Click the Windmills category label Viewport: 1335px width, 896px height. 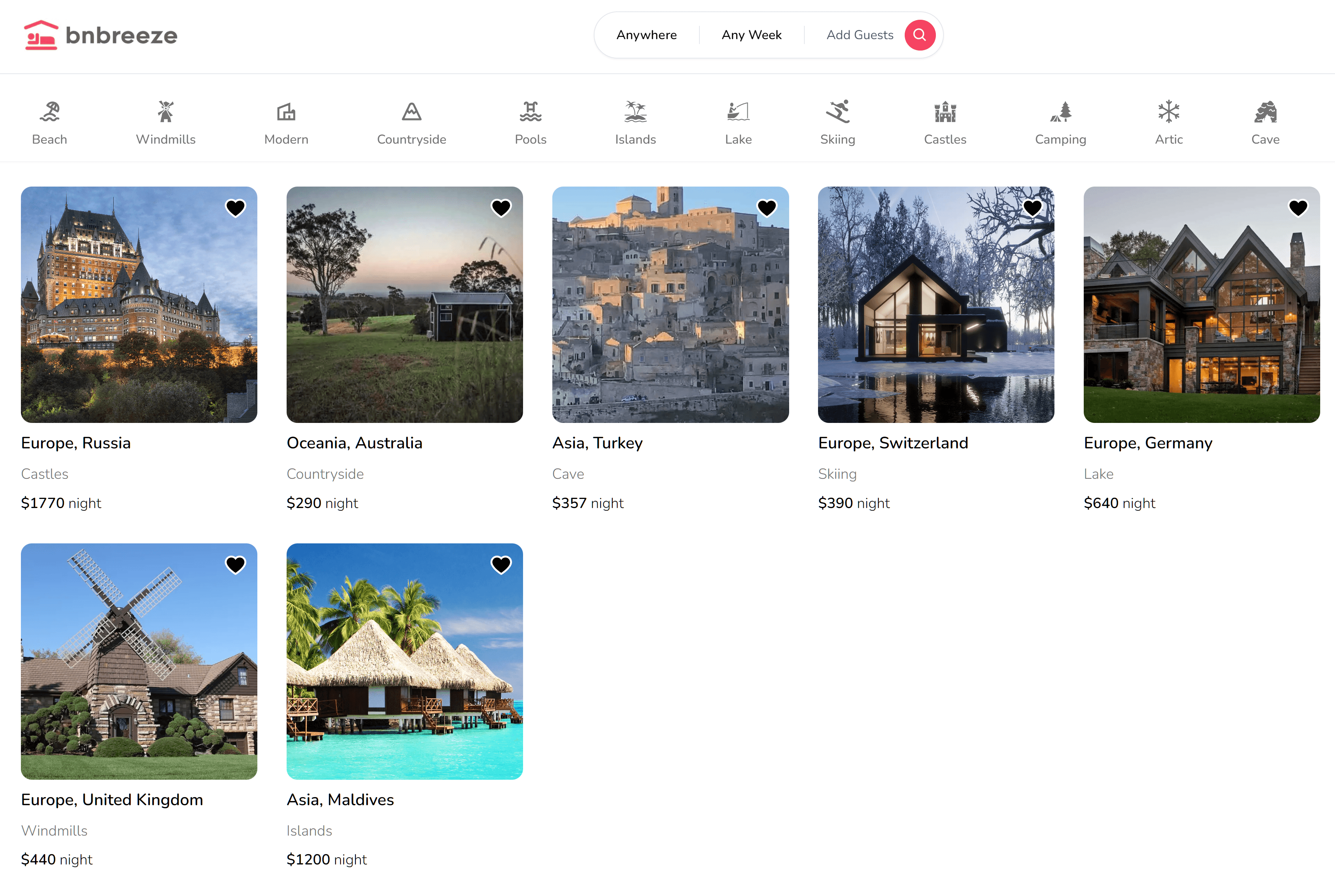pos(166,139)
